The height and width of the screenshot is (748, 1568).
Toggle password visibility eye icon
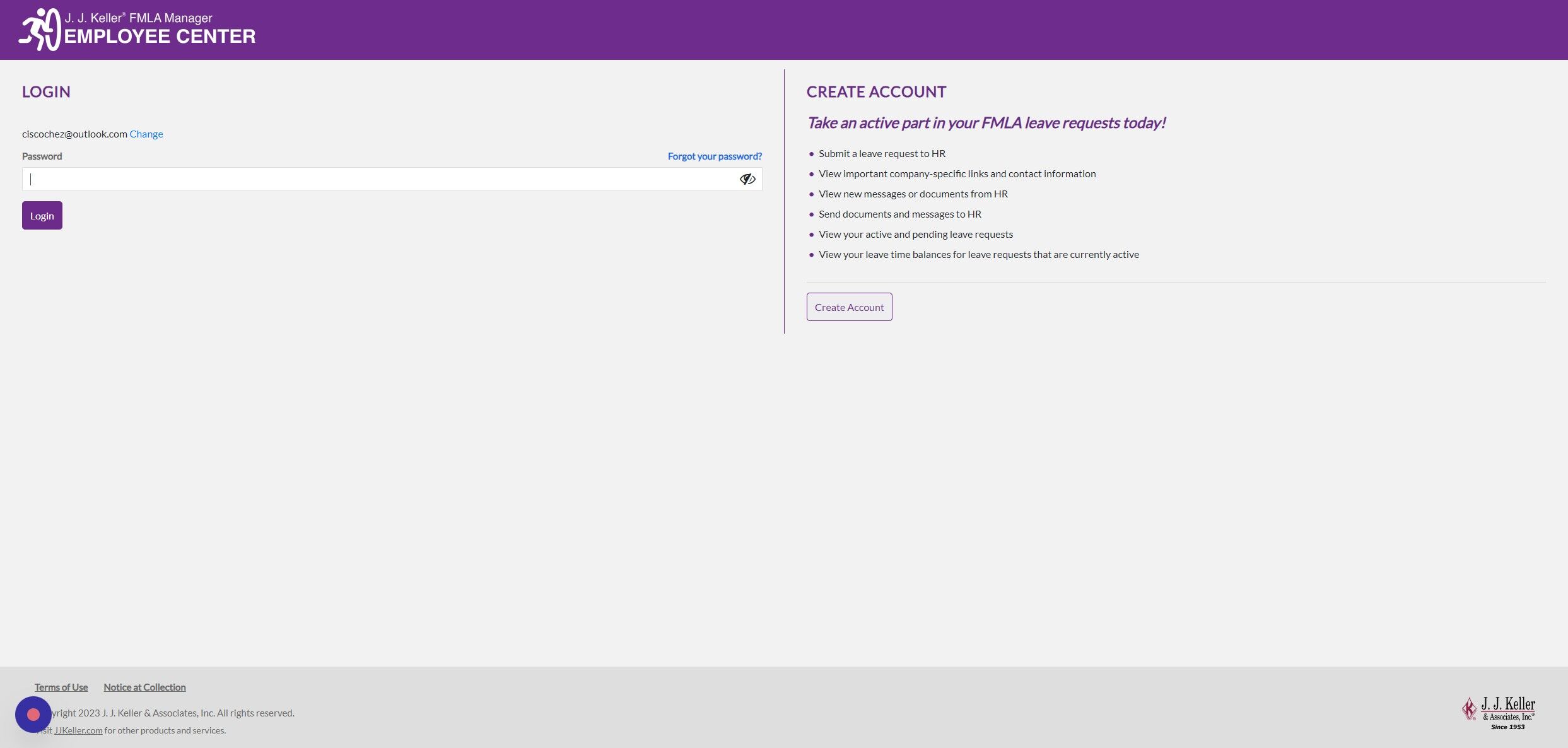point(747,179)
